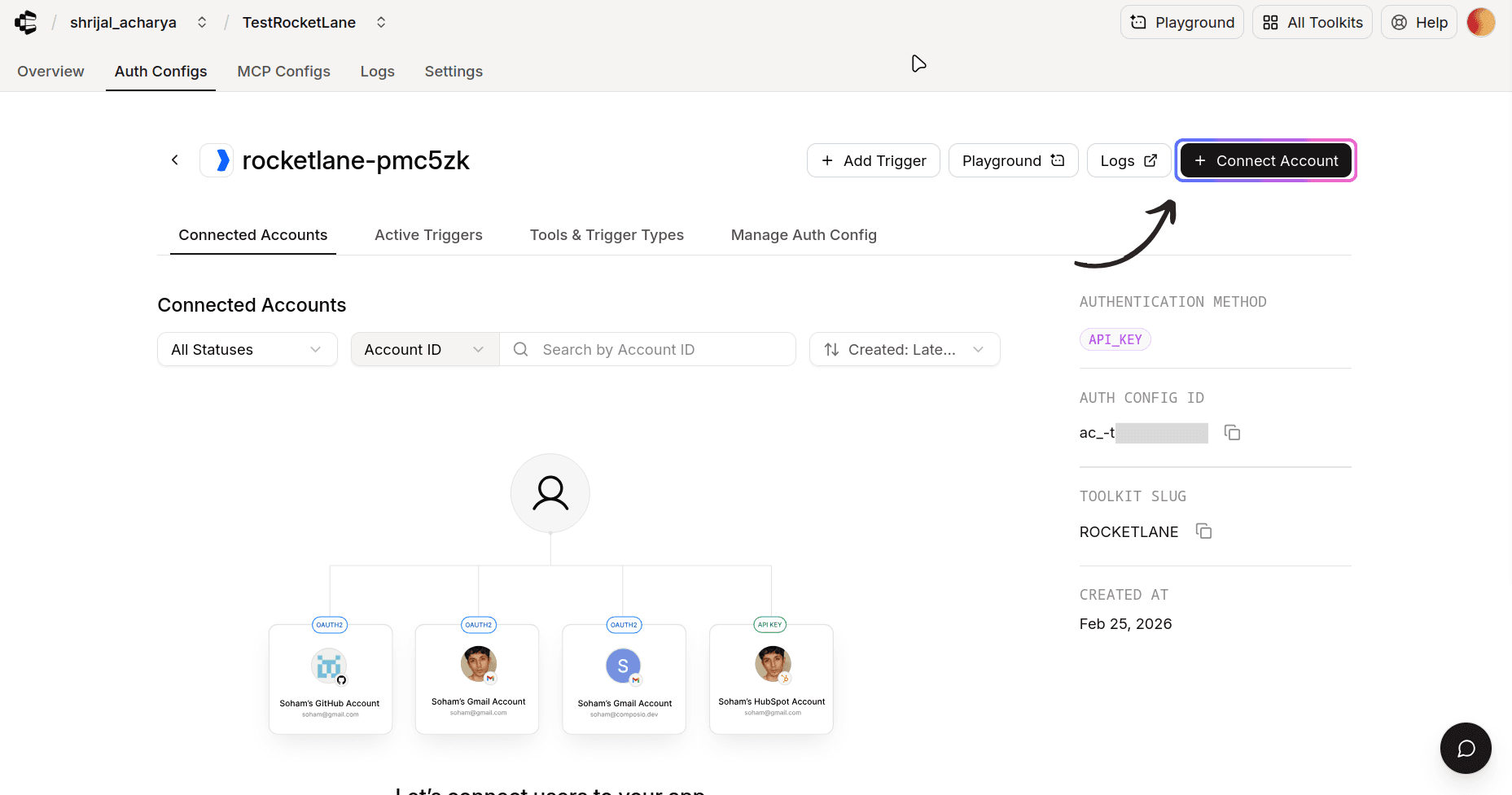Click Soham's Gmail Account card with soham@composio.dev
The width and height of the screenshot is (1512, 795).
click(625, 679)
